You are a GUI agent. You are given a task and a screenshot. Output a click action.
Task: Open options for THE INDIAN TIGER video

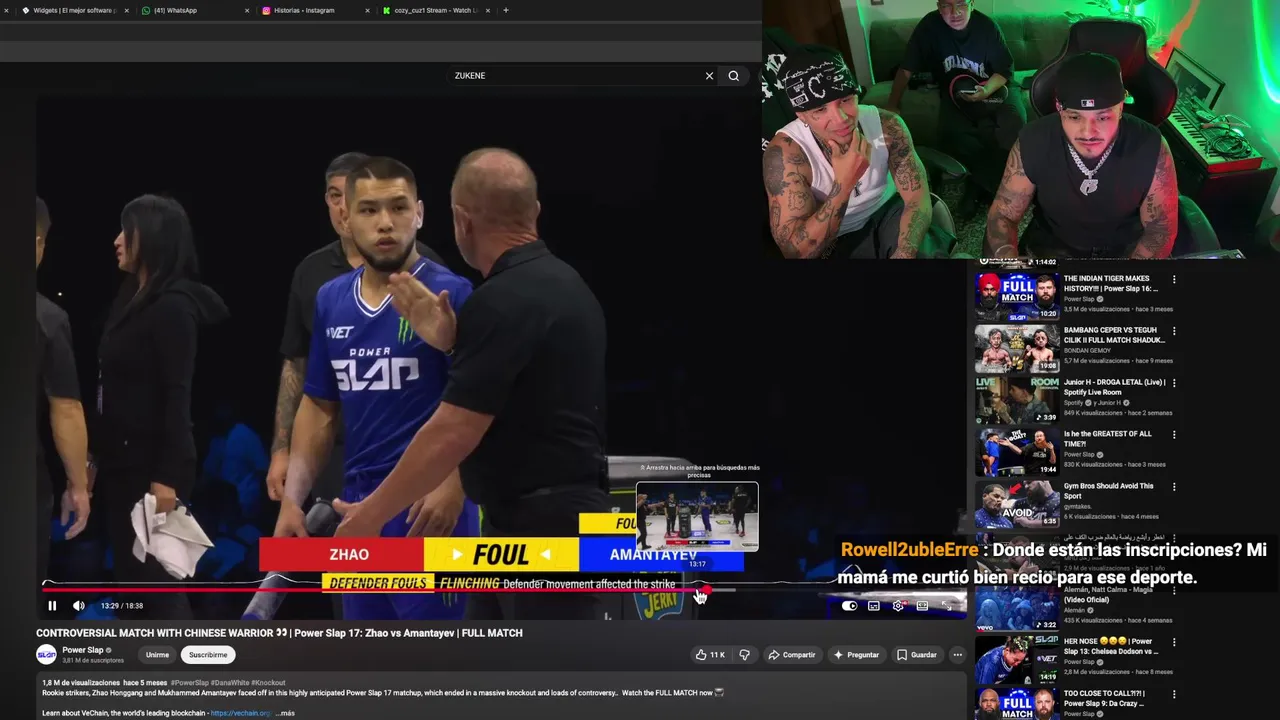pos(1174,280)
